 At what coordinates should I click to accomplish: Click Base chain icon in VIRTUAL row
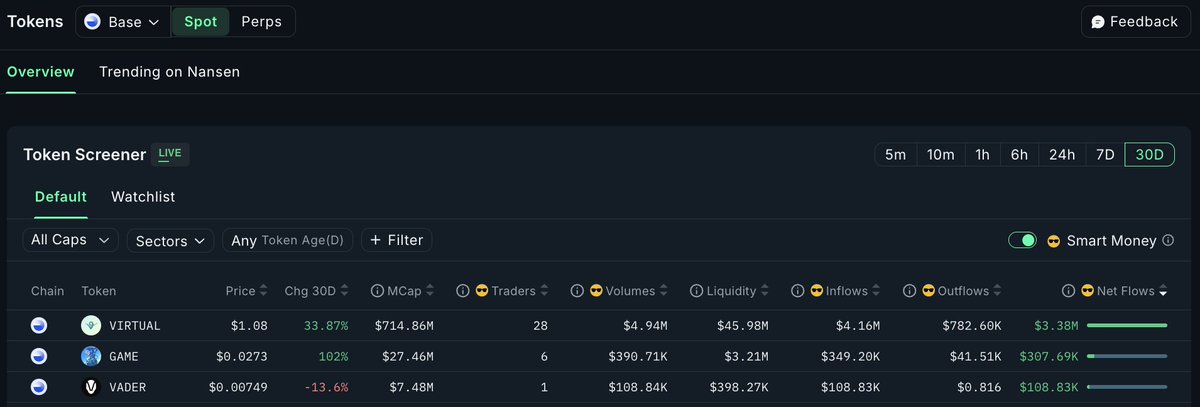coord(39,325)
